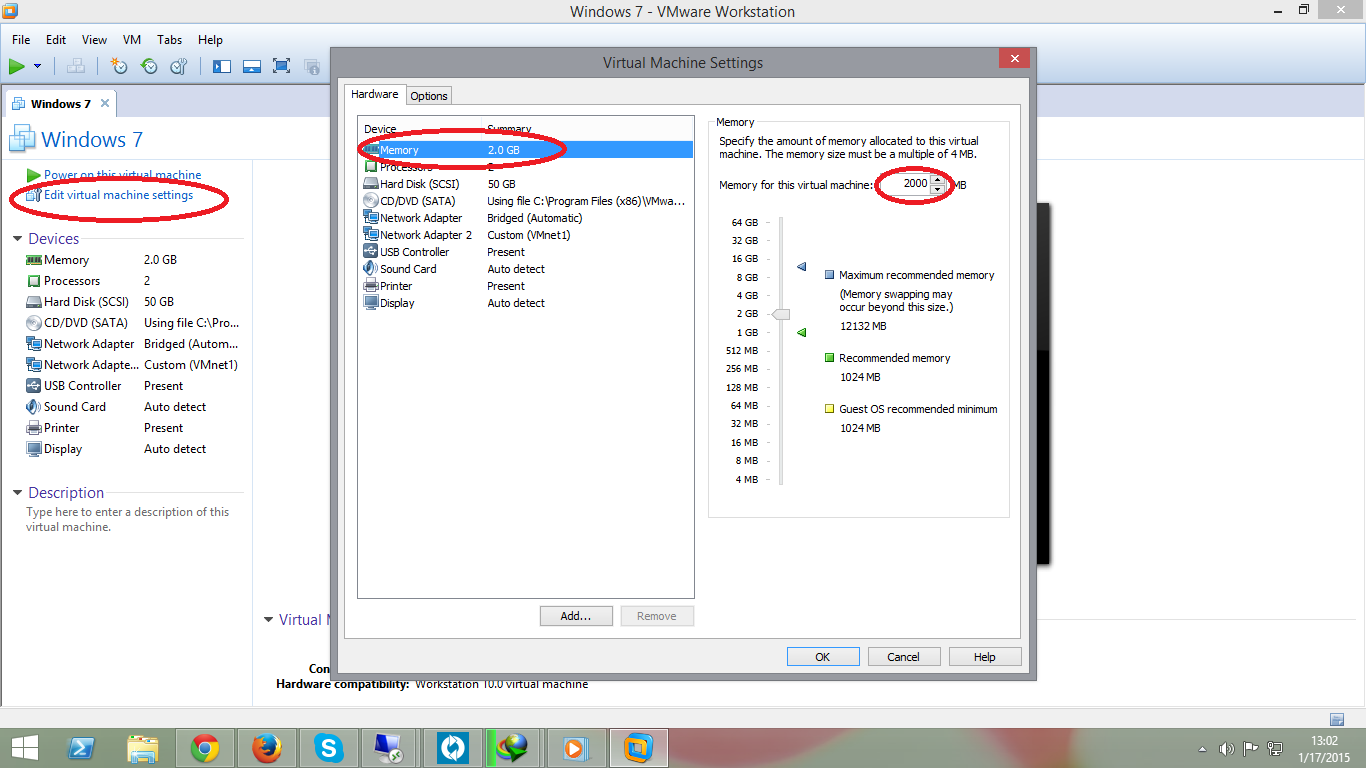This screenshot has height=768, width=1366.
Task: Open the power options dropdown arrow in toolbar
Action: click(38, 66)
